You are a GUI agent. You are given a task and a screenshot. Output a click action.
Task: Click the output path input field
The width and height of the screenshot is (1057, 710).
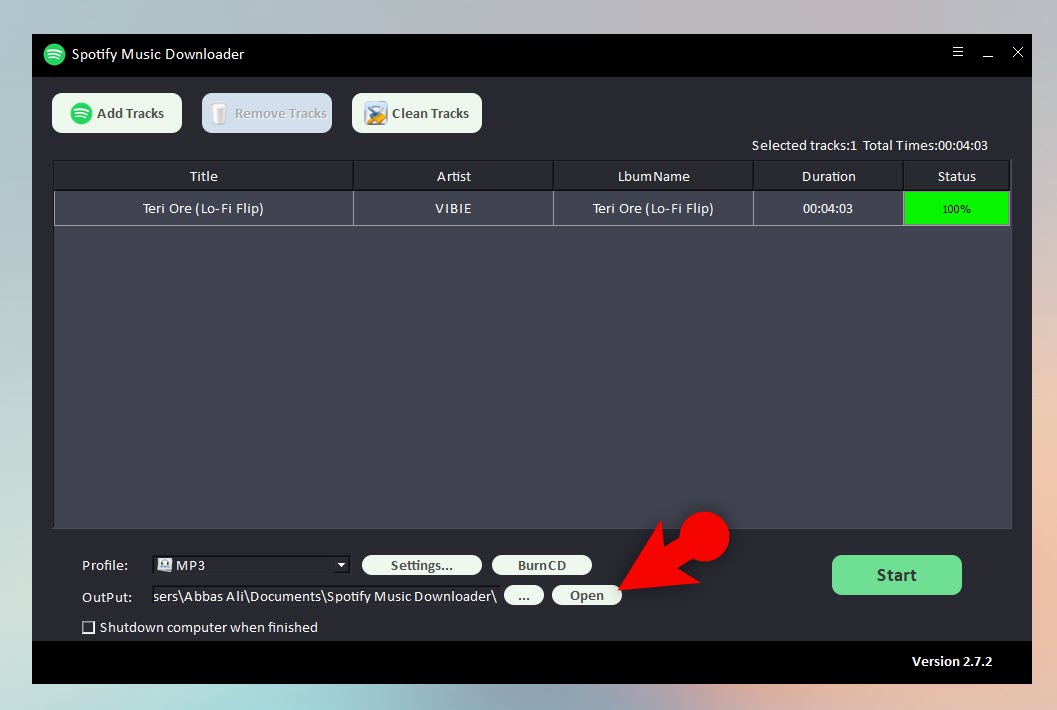(326, 596)
